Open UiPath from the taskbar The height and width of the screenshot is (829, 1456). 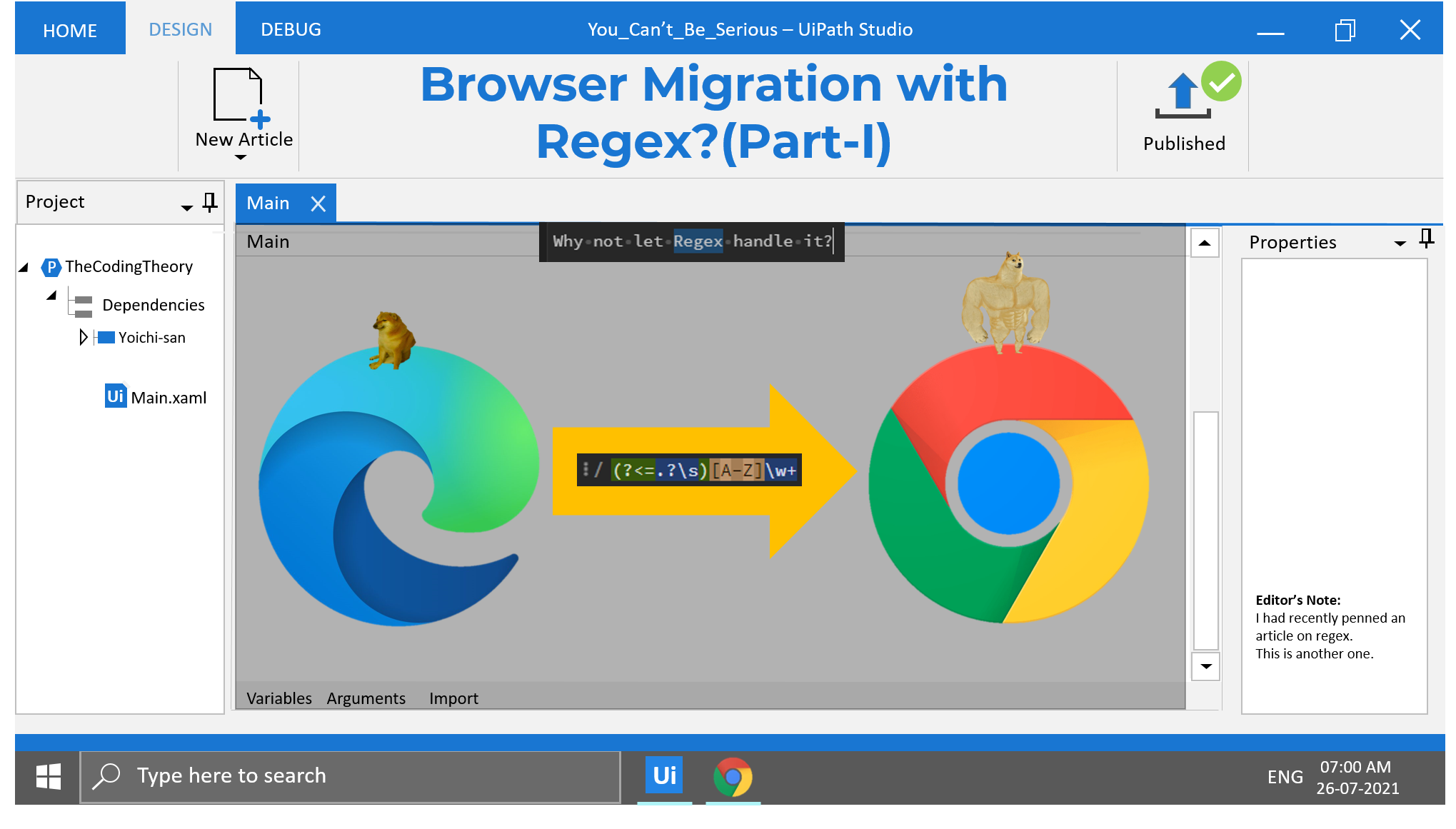664,775
